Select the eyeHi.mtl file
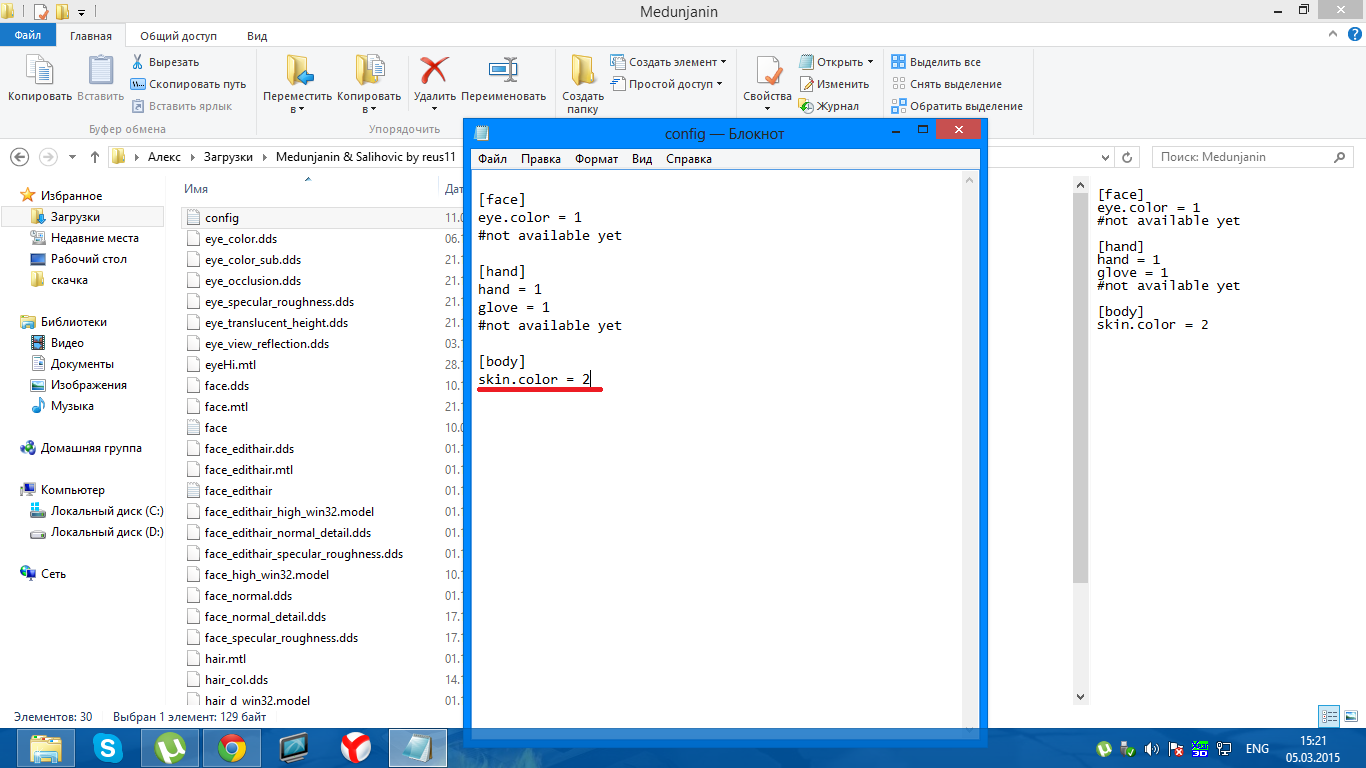This screenshot has width=1366, height=768. pos(230,365)
